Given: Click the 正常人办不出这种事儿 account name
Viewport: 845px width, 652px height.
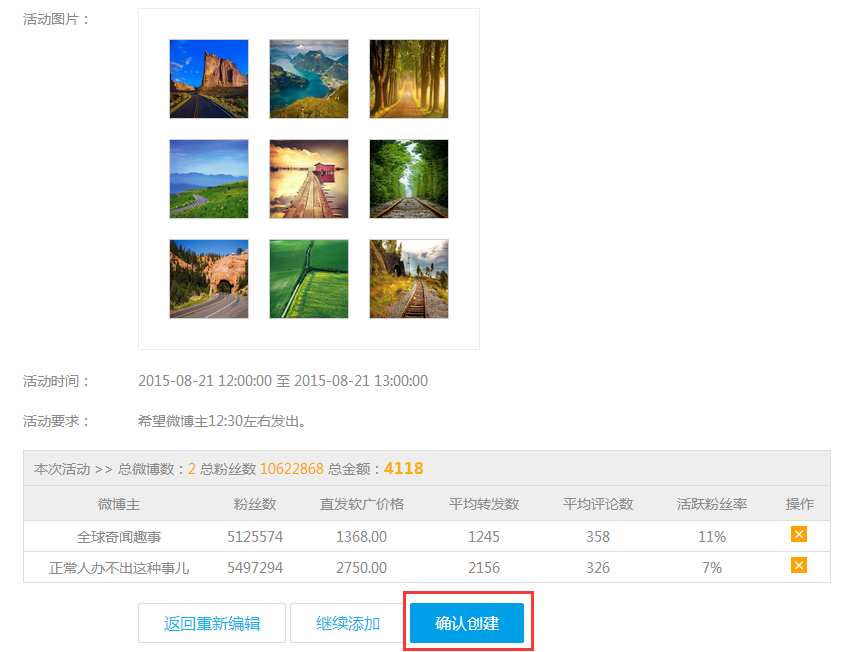Looking at the screenshot, I should click(x=119, y=567).
